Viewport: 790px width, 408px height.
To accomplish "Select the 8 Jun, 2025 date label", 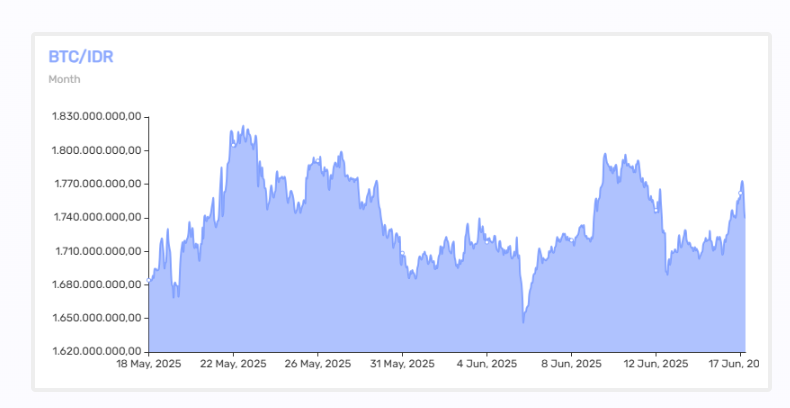I will 570,363.
